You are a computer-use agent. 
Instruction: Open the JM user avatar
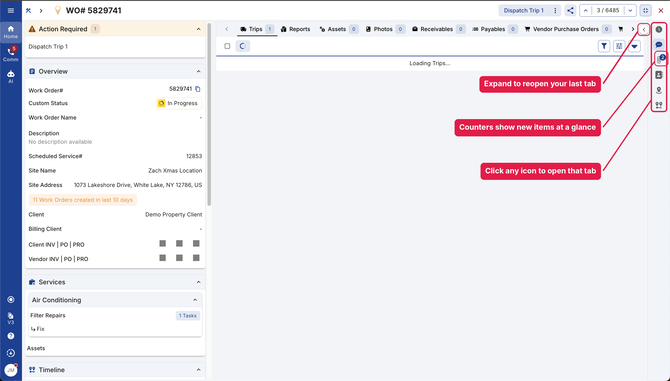11,370
